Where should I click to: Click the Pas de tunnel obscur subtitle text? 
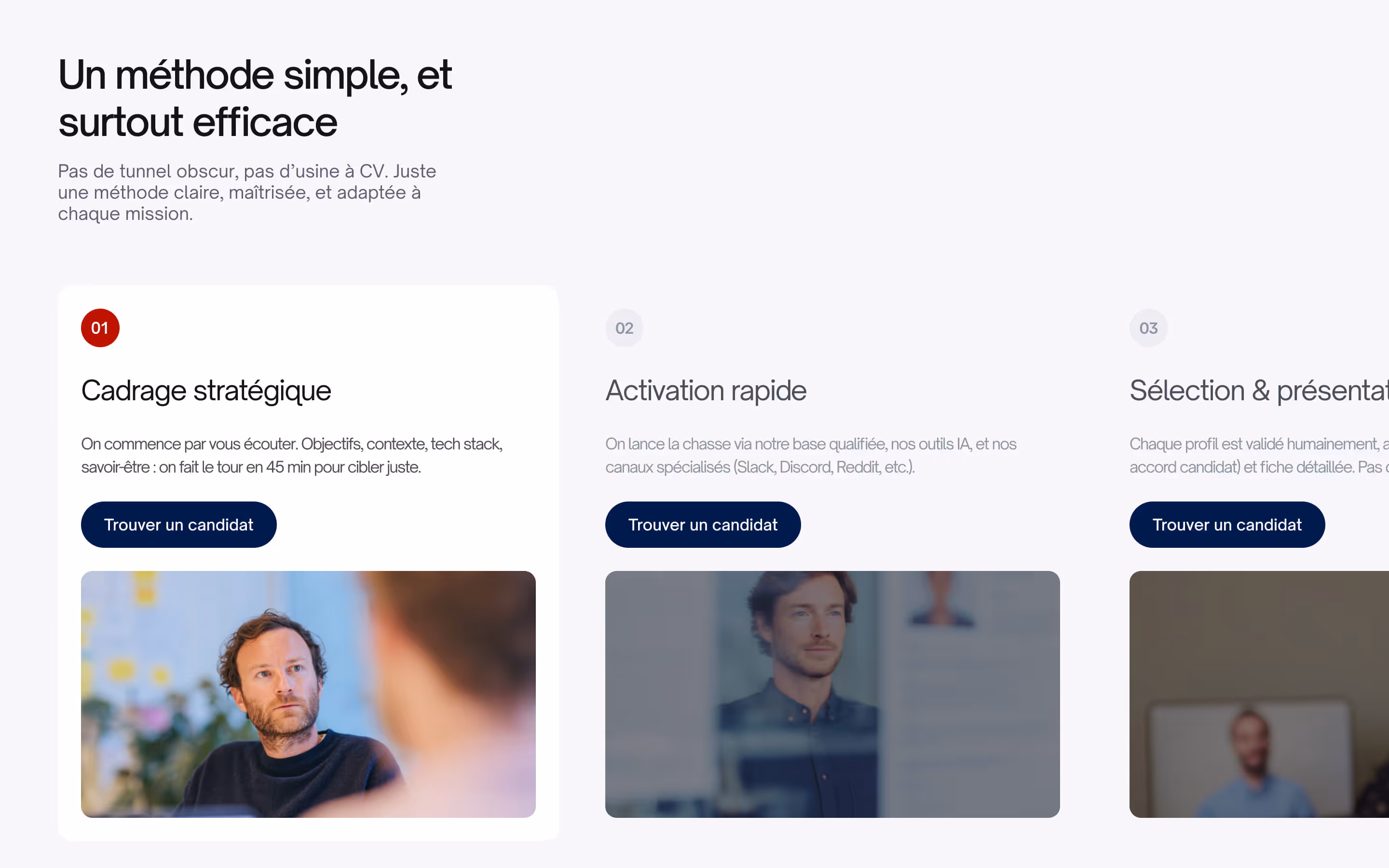pyautogui.click(x=247, y=192)
